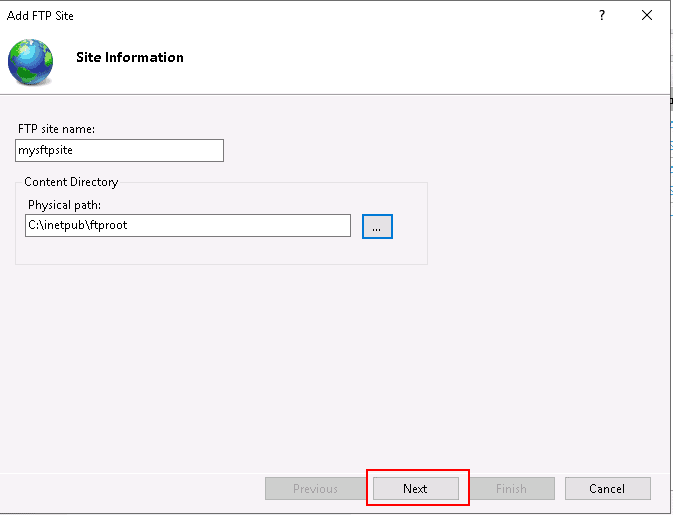Click the 'Content Directory' group label

(x=71, y=182)
